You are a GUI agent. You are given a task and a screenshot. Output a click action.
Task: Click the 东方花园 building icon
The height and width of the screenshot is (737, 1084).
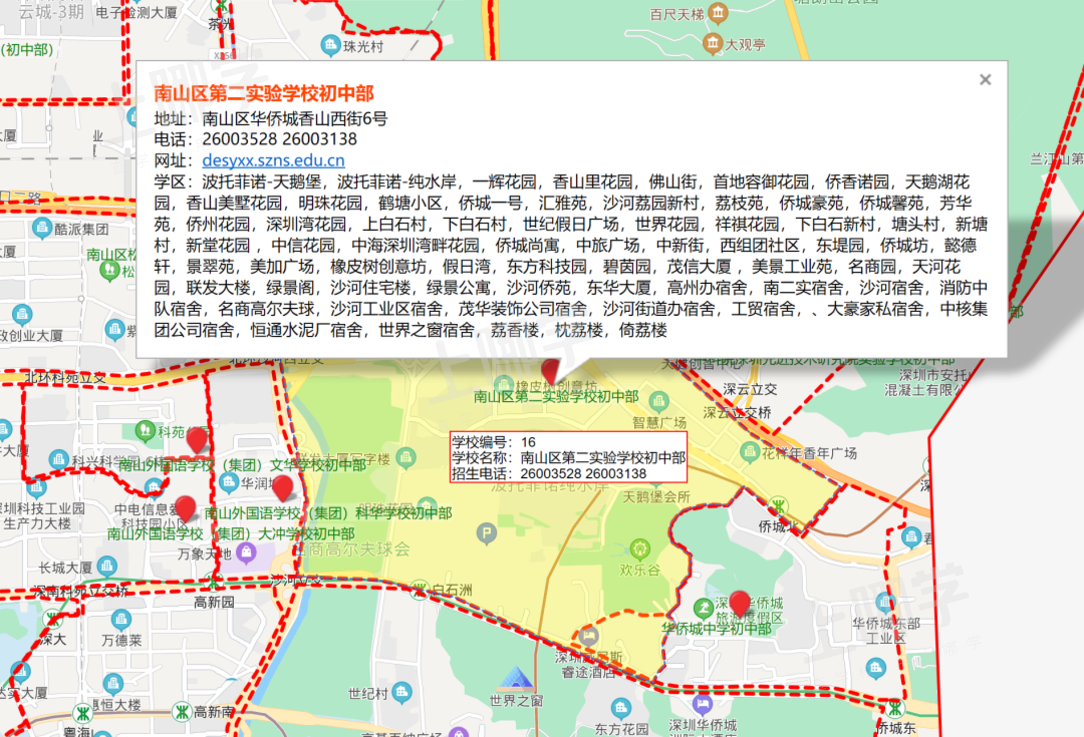(x=621, y=708)
